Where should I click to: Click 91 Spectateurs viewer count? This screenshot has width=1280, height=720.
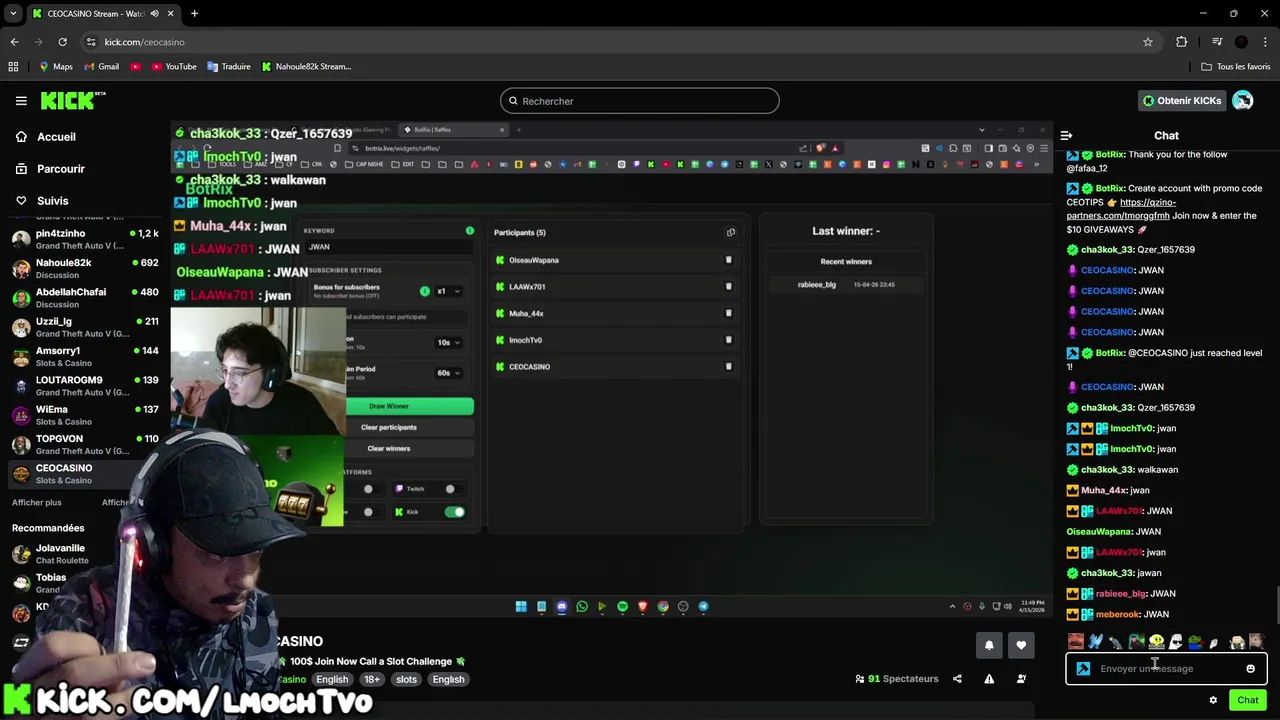(x=897, y=679)
